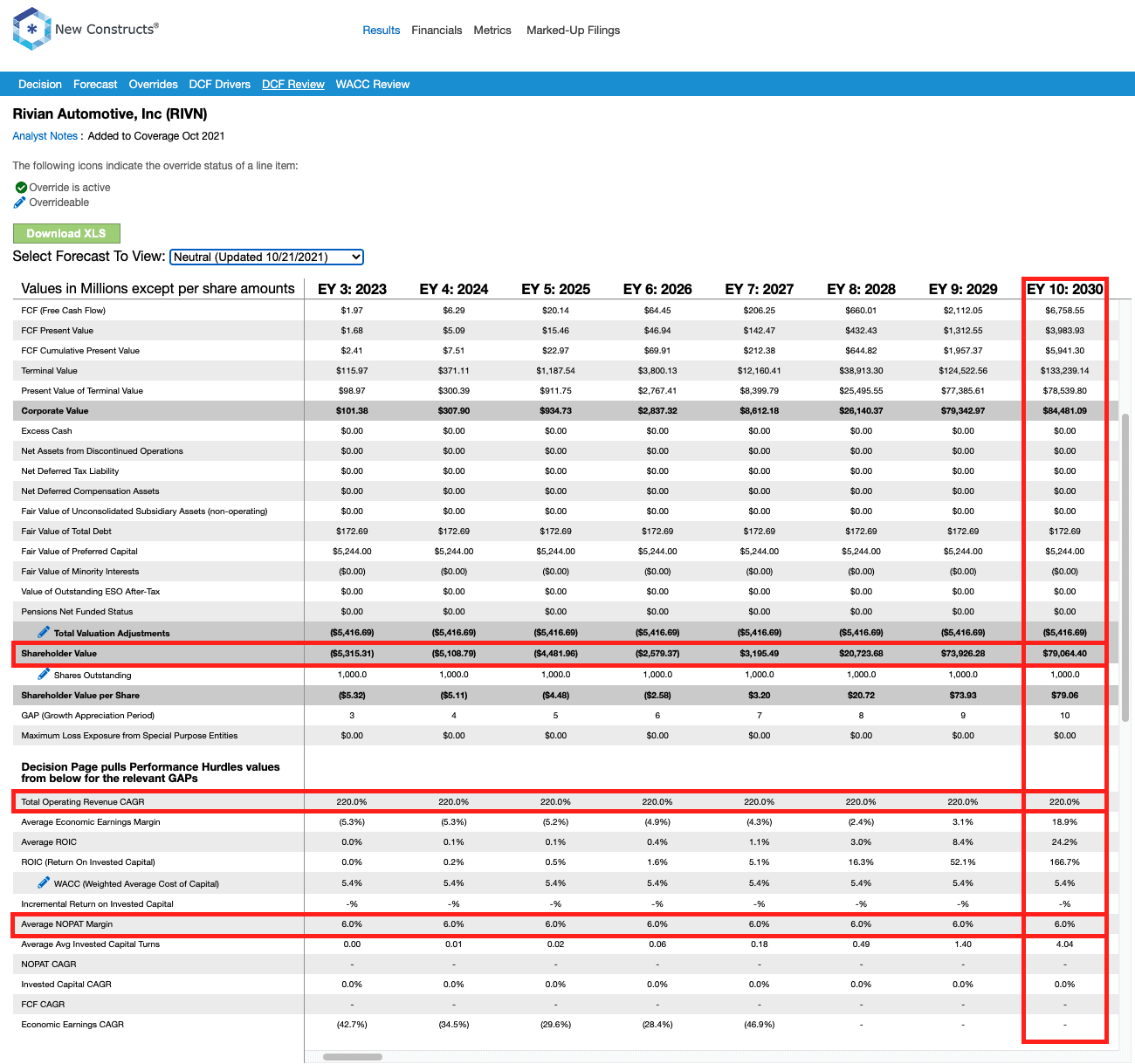Viewport: 1135px width, 1064px height.
Task: Click the Fair Value of Preferred Capital label
Action: [x=79, y=552]
